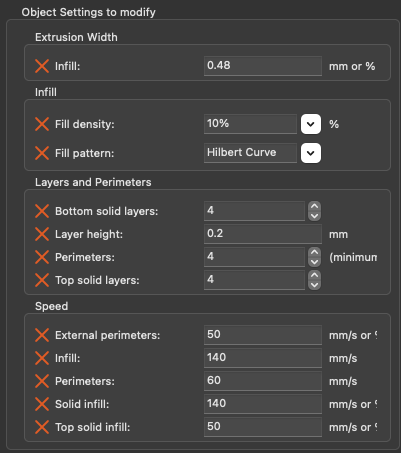Click the Solid infill label
401x453 pixels.
tap(82, 404)
